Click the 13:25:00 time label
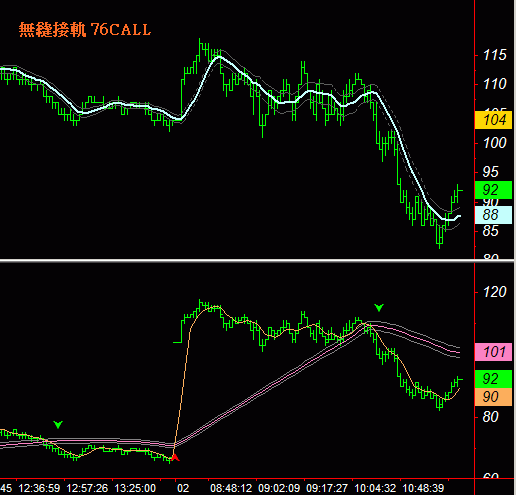Viewport: 516px width, 495px height. (x=135, y=488)
